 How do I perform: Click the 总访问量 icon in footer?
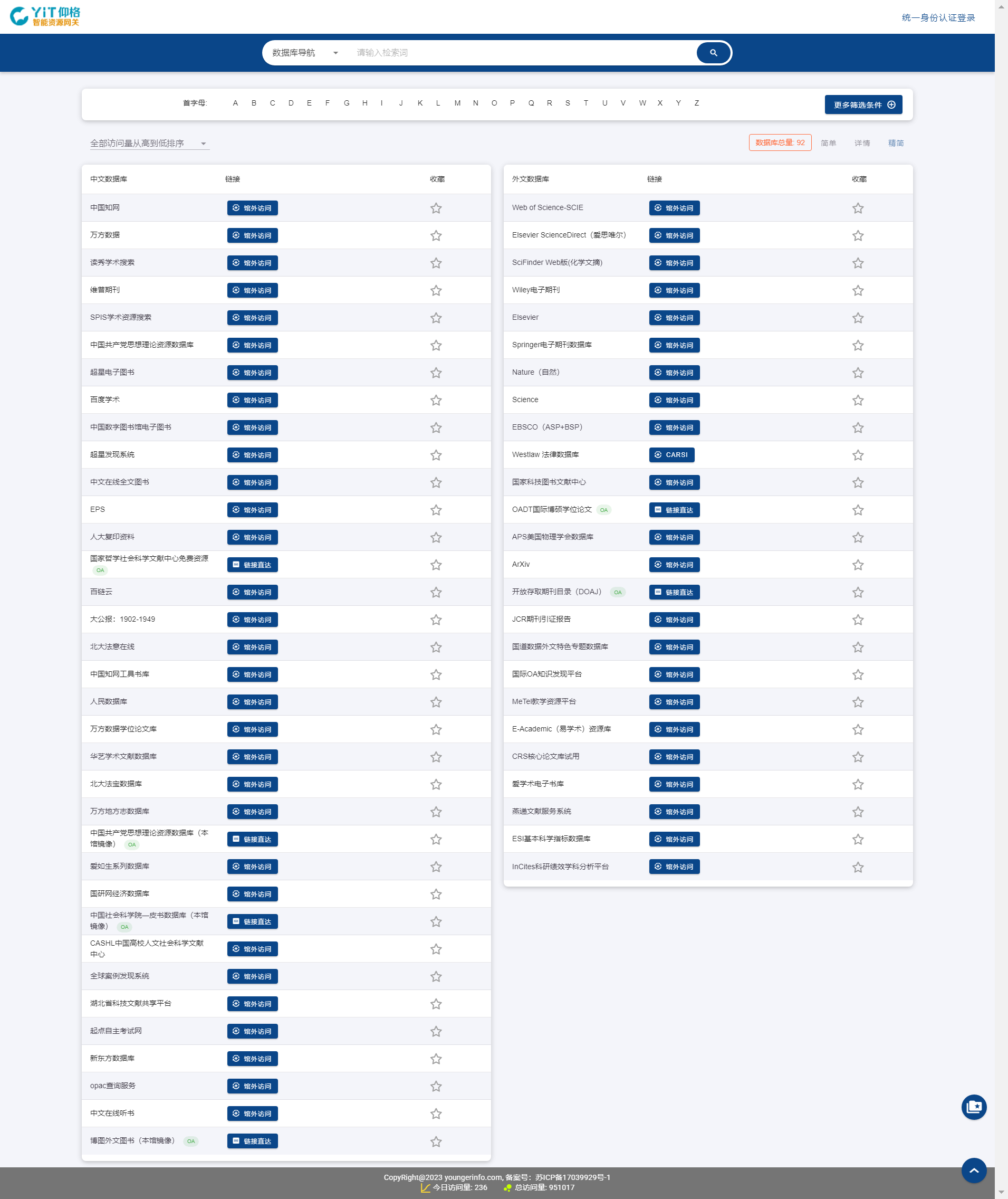[x=507, y=1187]
